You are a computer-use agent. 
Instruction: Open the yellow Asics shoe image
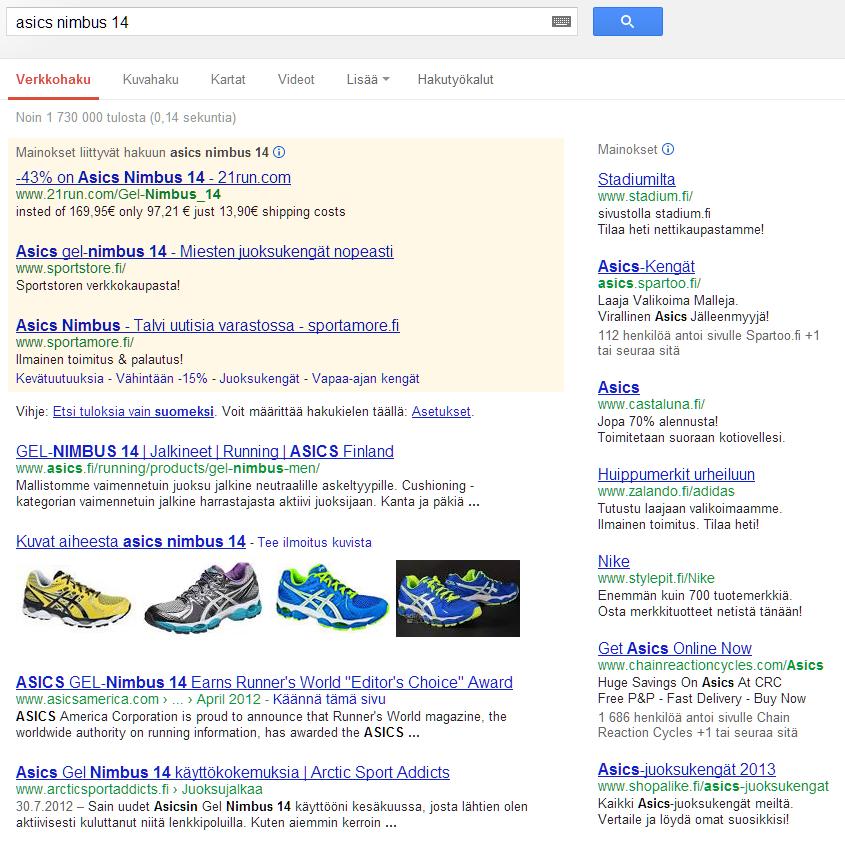pos(77,598)
